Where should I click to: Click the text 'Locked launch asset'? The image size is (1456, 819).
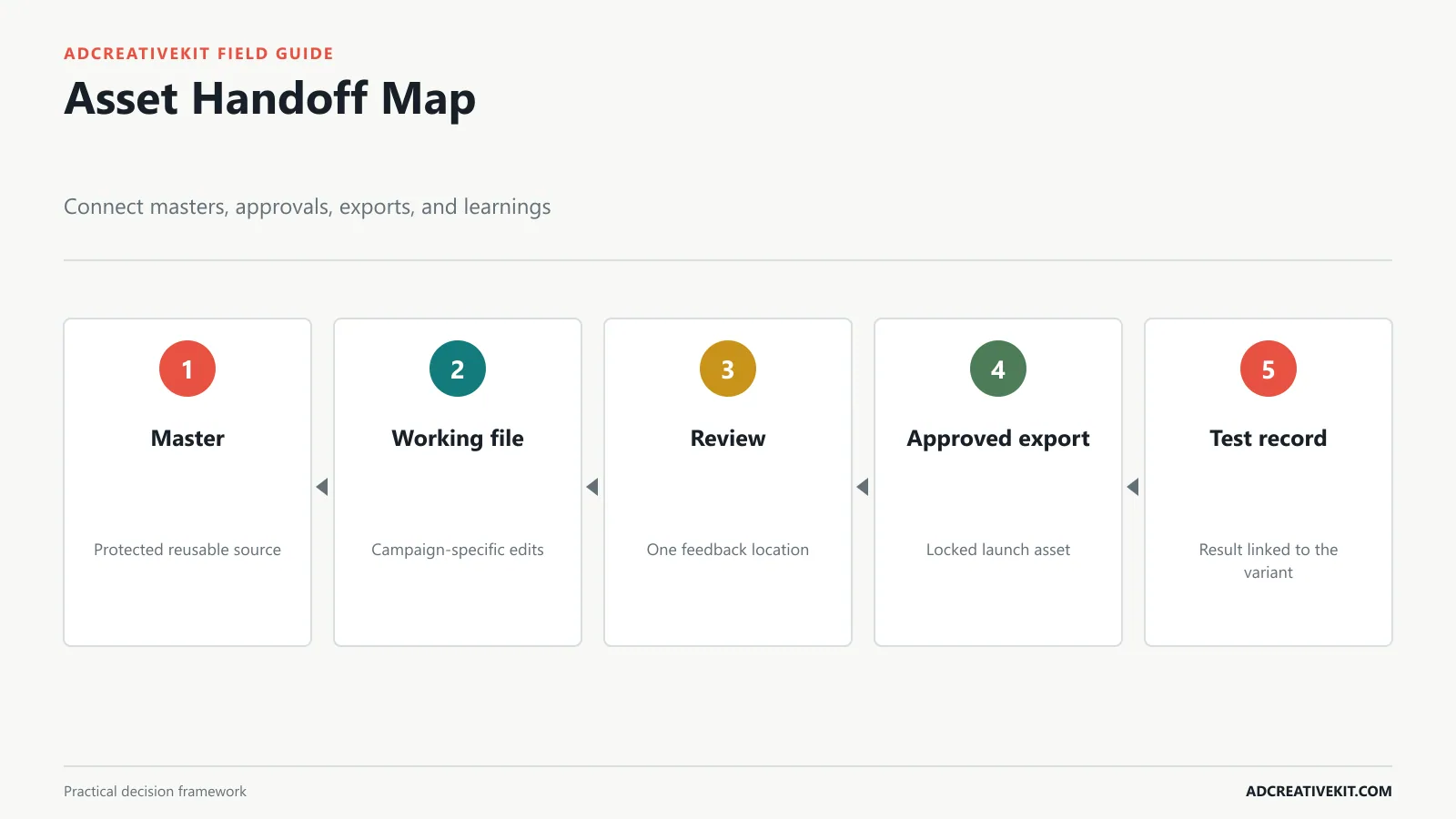998,550
